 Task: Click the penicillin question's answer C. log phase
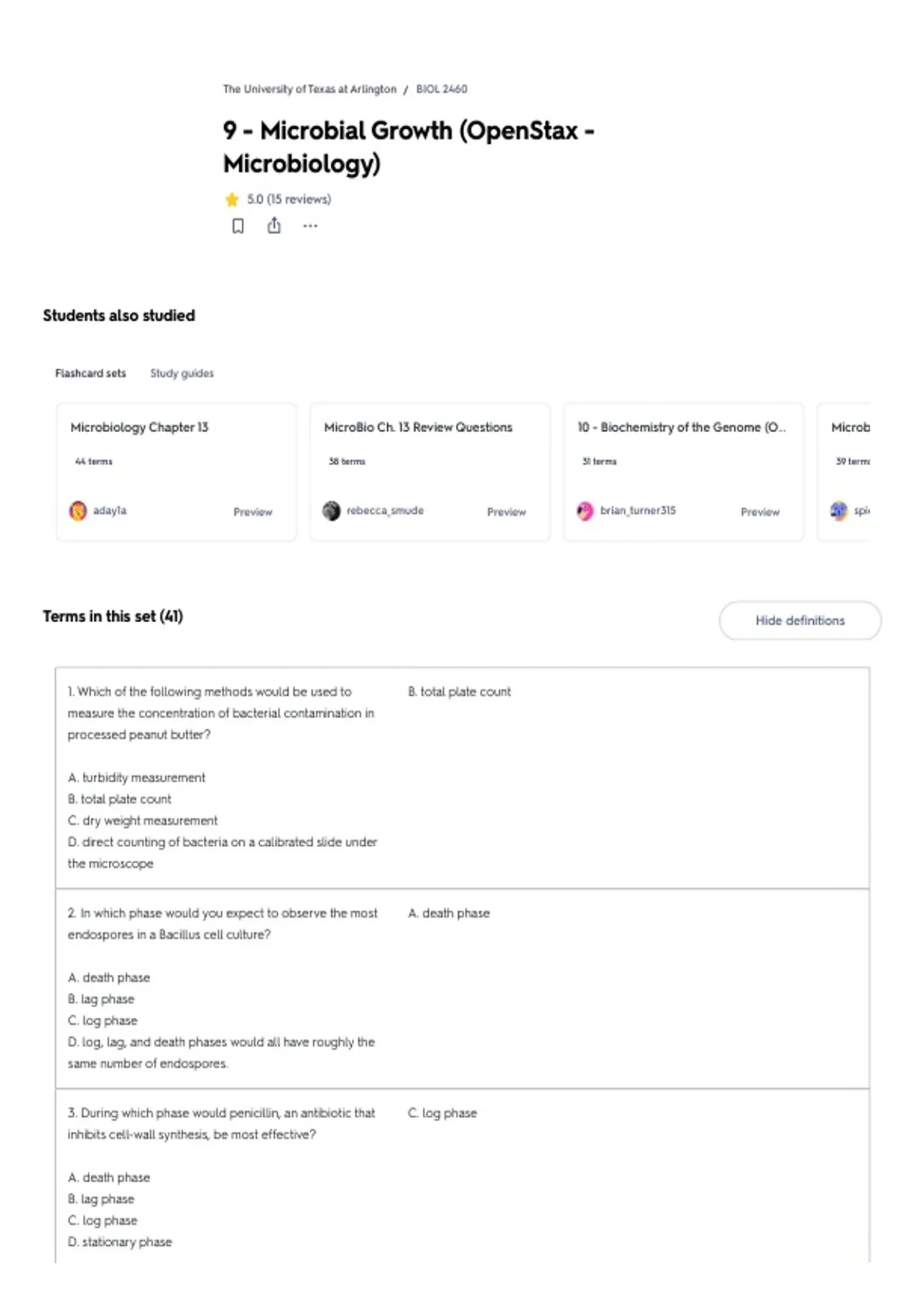(443, 1113)
